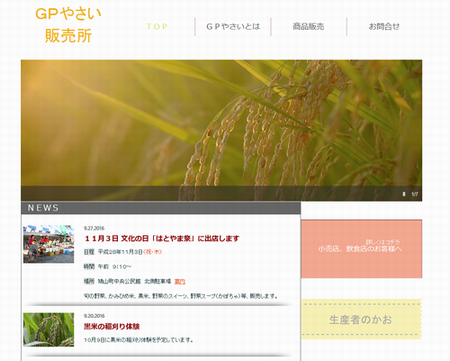The image size is (450, 361).
Task: Go to the 商品販売 menu page
Action: click(308, 26)
